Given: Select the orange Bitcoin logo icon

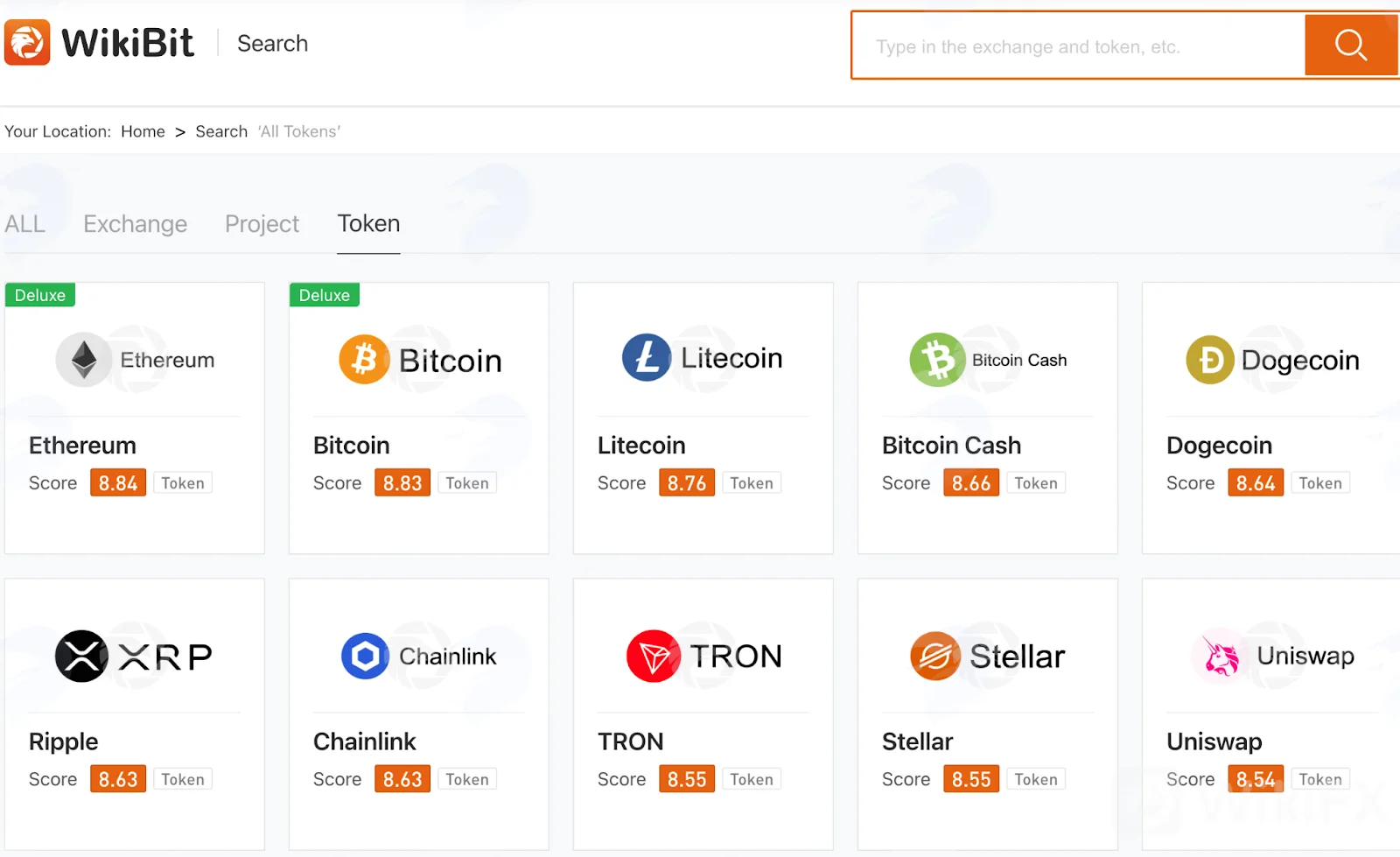Looking at the screenshot, I should pyautogui.click(x=364, y=360).
